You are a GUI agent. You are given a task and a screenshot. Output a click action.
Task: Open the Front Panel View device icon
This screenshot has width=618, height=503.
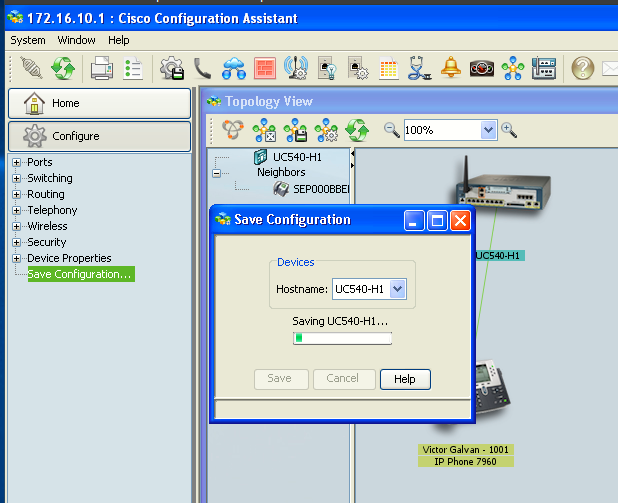544,68
